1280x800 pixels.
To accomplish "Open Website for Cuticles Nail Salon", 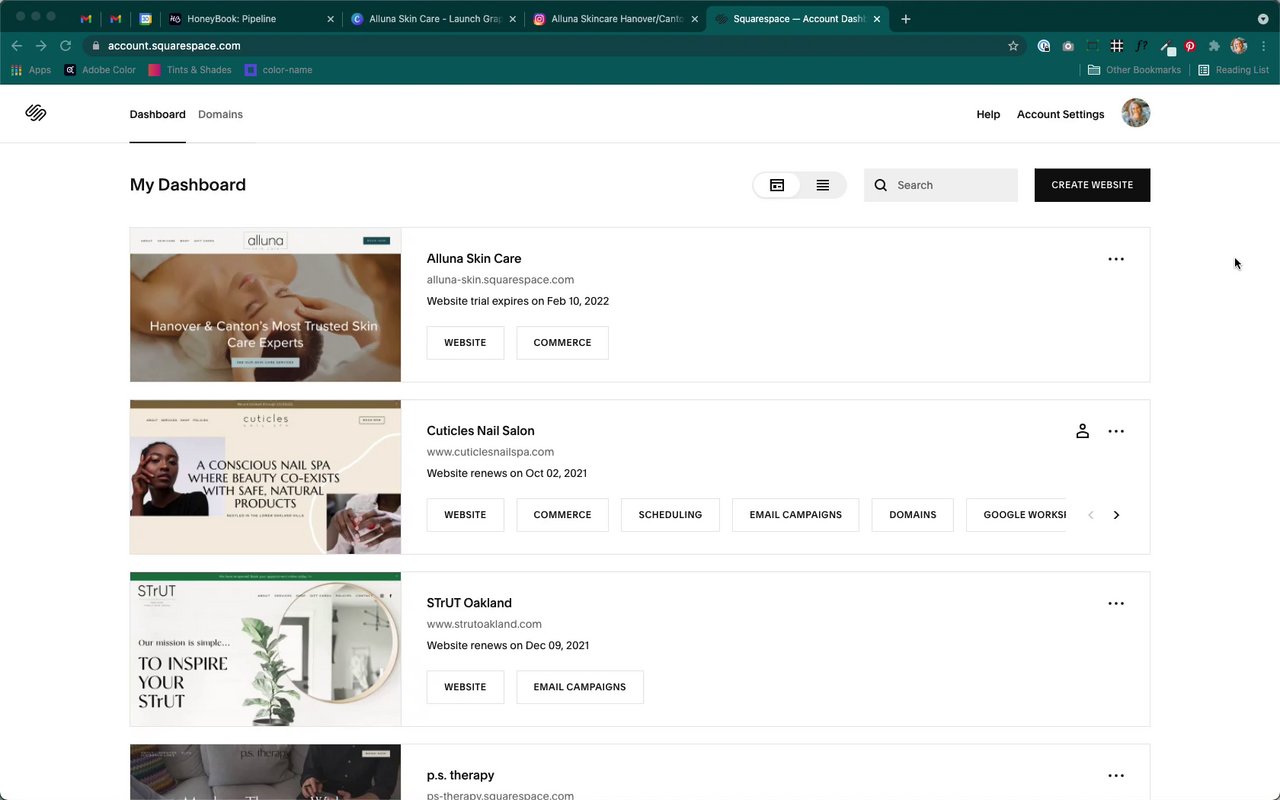I will (465, 515).
